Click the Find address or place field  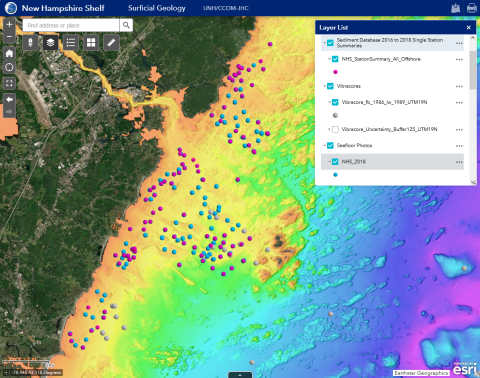click(x=71, y=25)
